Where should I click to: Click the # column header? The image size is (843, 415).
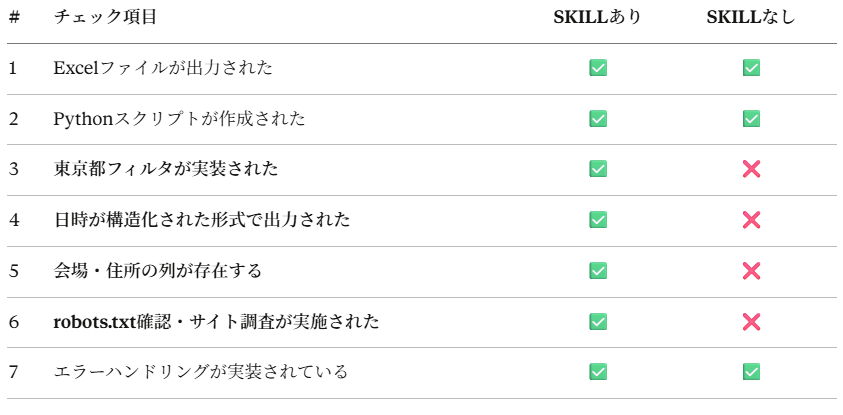click(14, 17)
